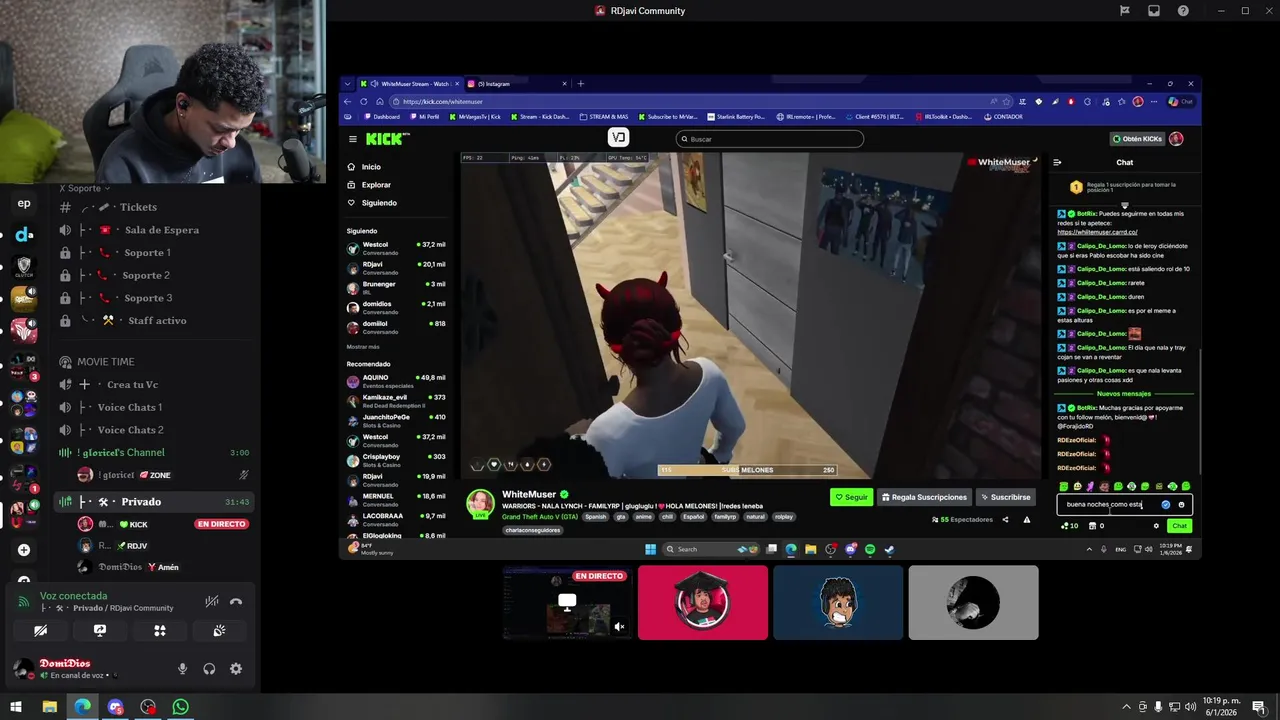1280x720 pixels.
Task: Open a new browser tab
Action: (581, 84)
